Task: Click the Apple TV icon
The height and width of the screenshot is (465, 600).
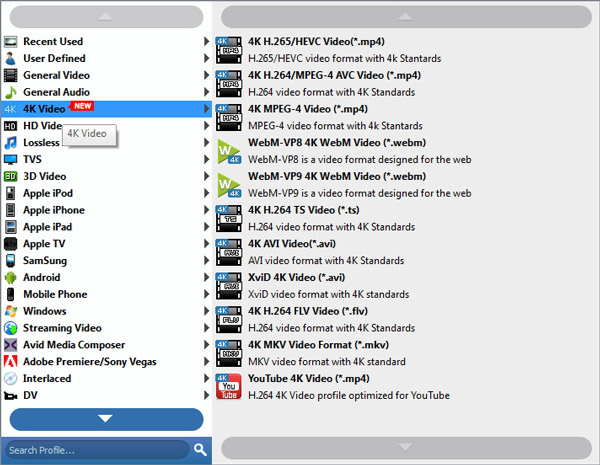Action: 10,243
